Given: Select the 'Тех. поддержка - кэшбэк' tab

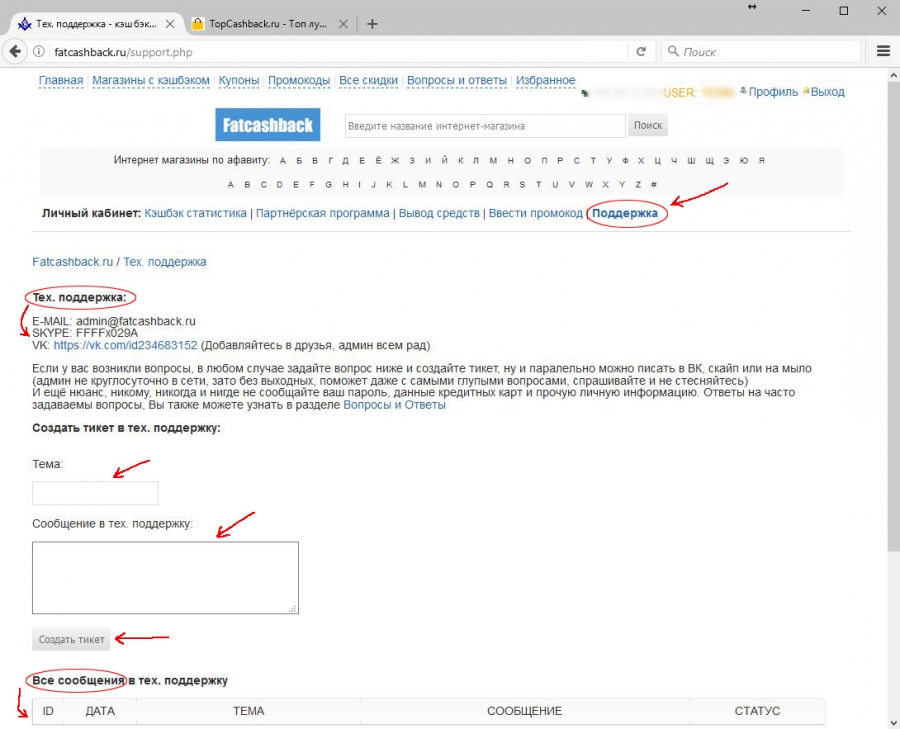Looking at the screenshot, I should click(95, 24).
